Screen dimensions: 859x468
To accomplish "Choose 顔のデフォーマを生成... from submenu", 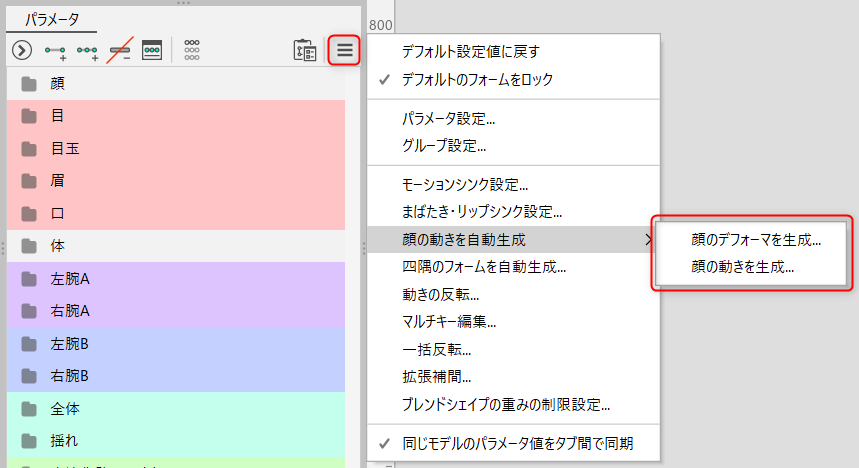I will pyautogui.click(x=756, y=240).
